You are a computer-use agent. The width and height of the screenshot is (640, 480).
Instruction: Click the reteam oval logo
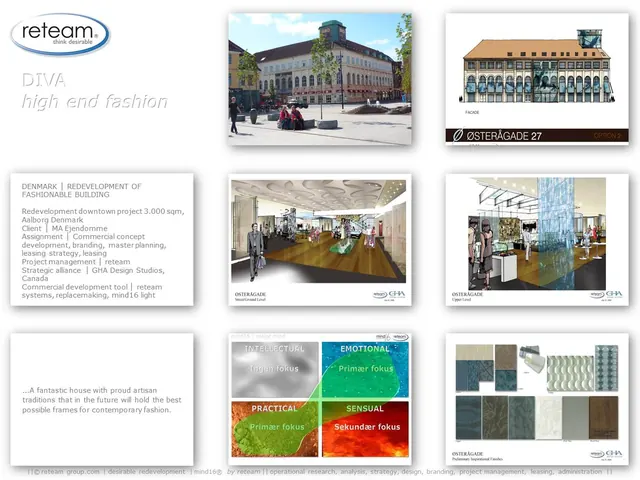[60, 34]
